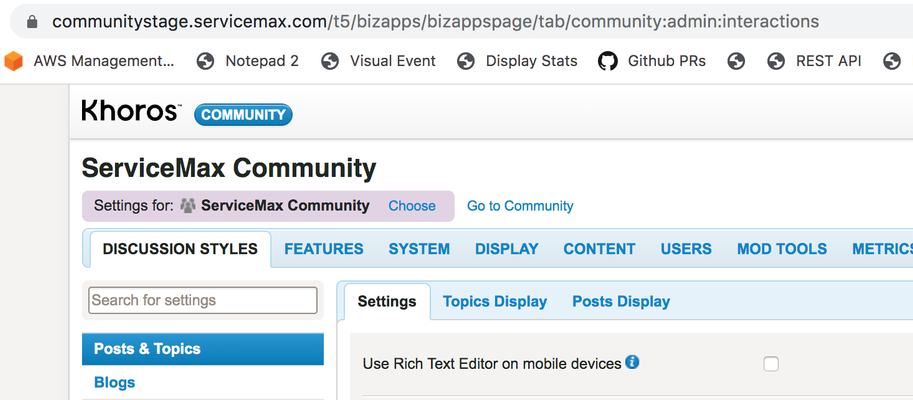The image size is (913, 400).
Task: Click the Choose link
Action: [x=412, y=206]
